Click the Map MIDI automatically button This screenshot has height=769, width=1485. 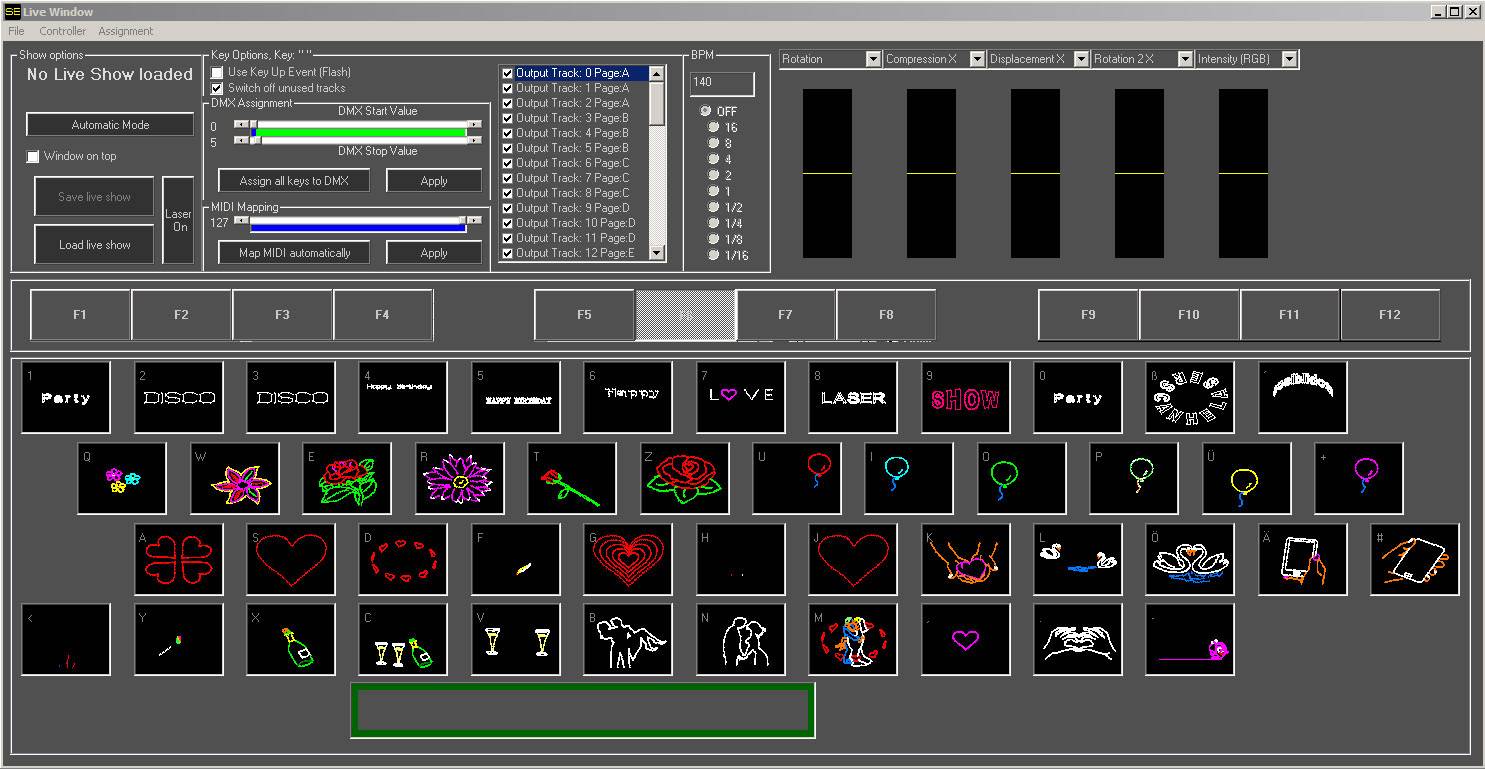(294, 252)
